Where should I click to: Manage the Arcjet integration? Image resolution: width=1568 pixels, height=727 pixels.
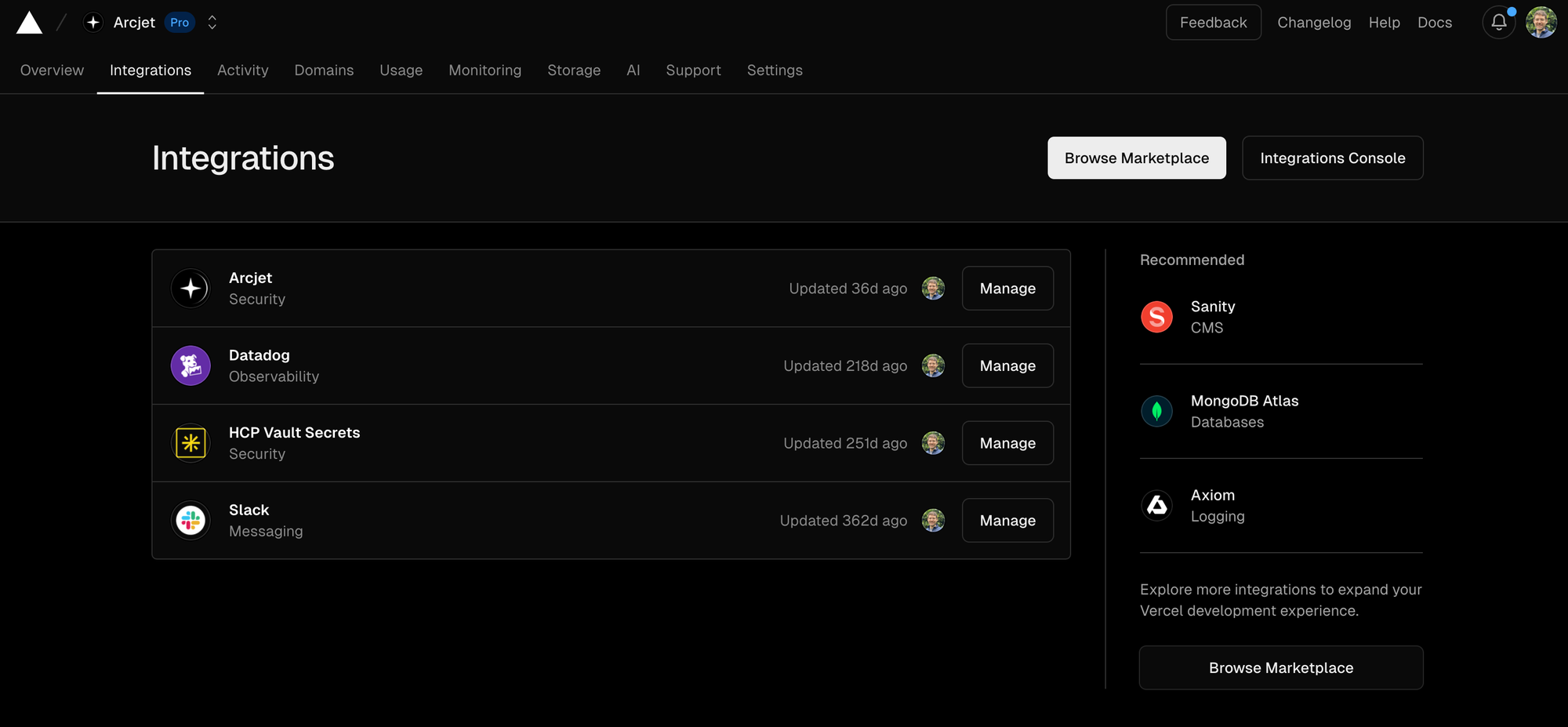(x=1007, y=289)
